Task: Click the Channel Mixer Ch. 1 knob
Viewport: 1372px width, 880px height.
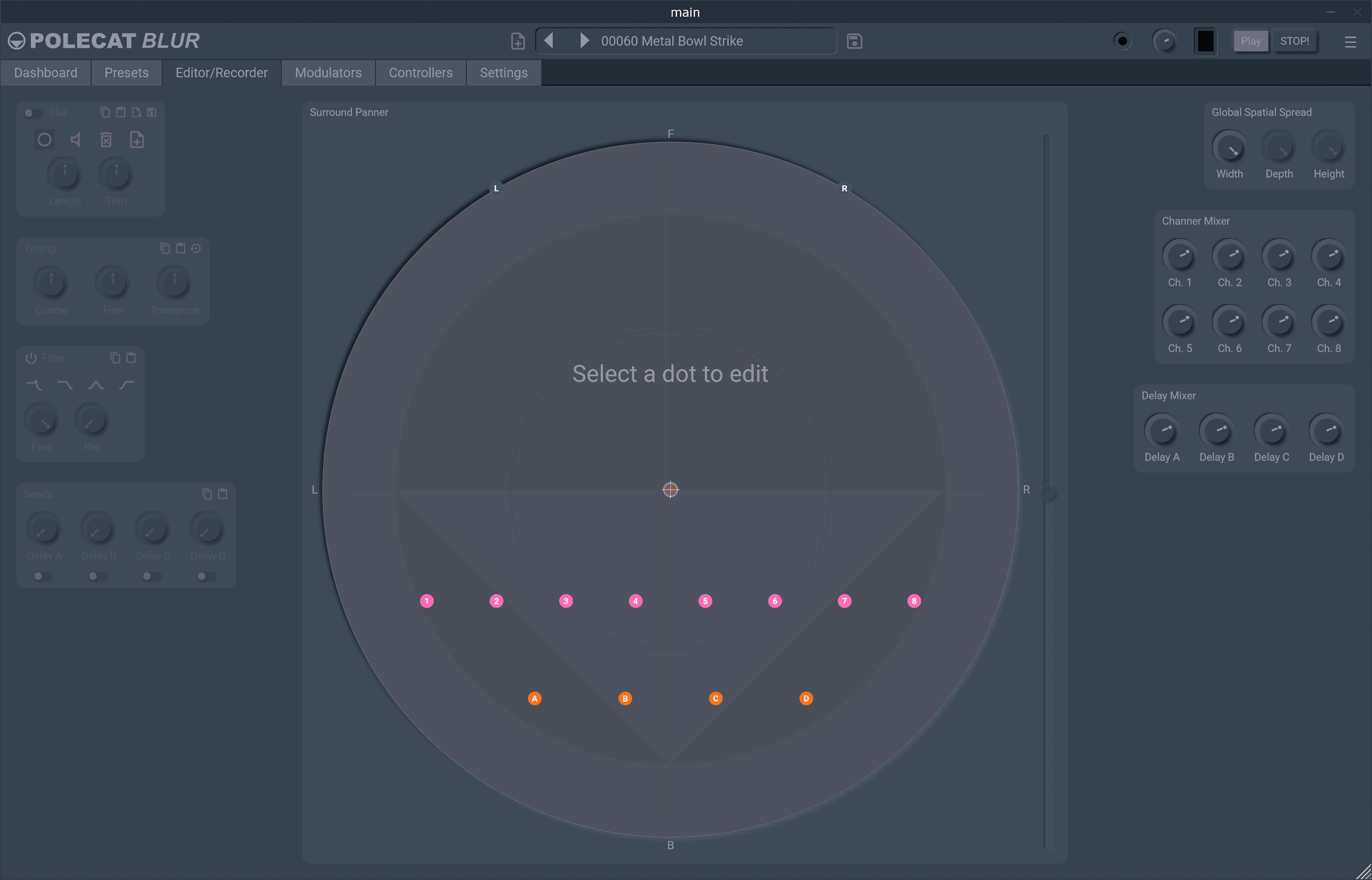Action: [1179, 256]
